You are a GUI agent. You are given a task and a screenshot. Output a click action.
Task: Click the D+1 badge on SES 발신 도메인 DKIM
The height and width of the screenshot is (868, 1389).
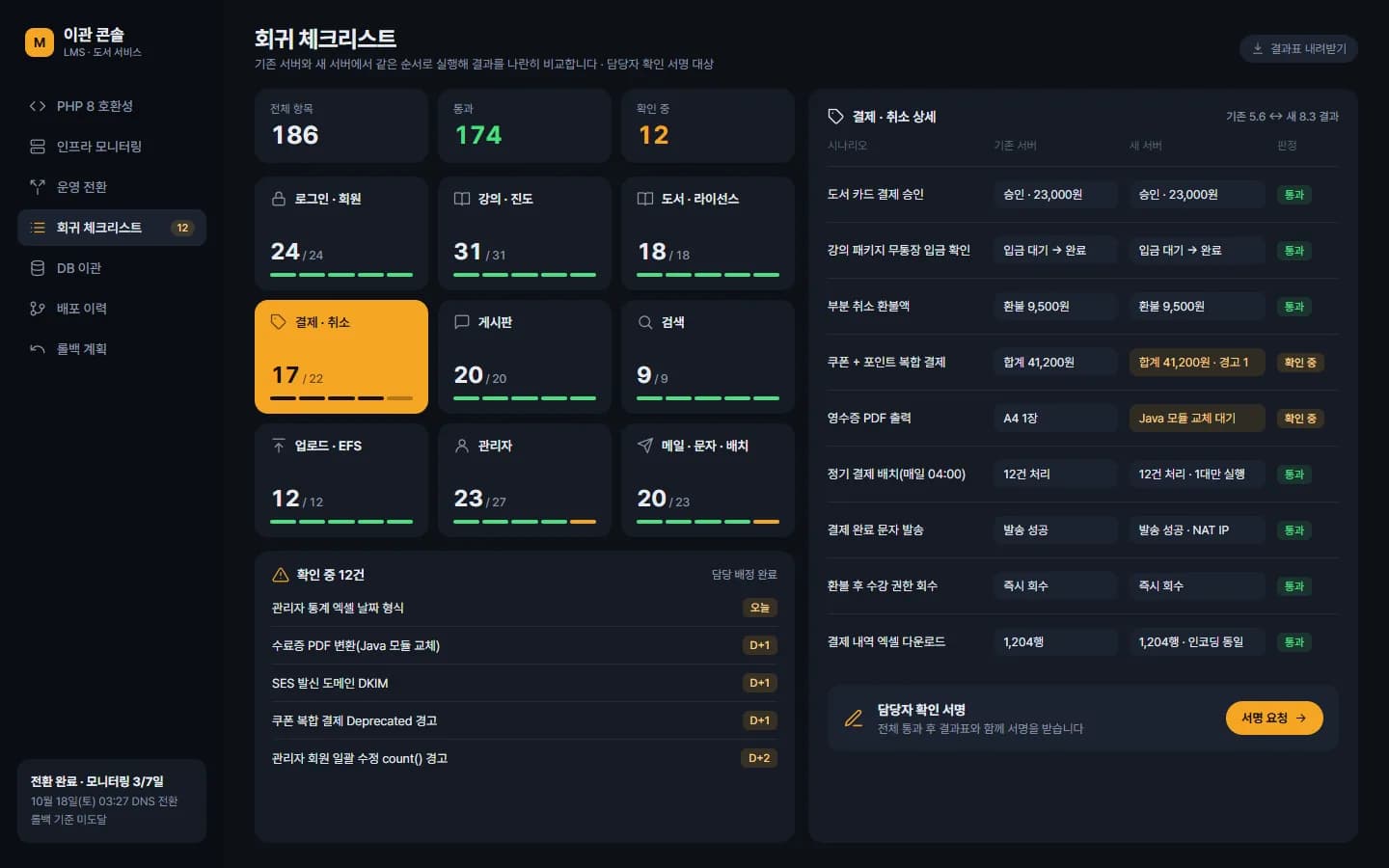click(760, 683)
